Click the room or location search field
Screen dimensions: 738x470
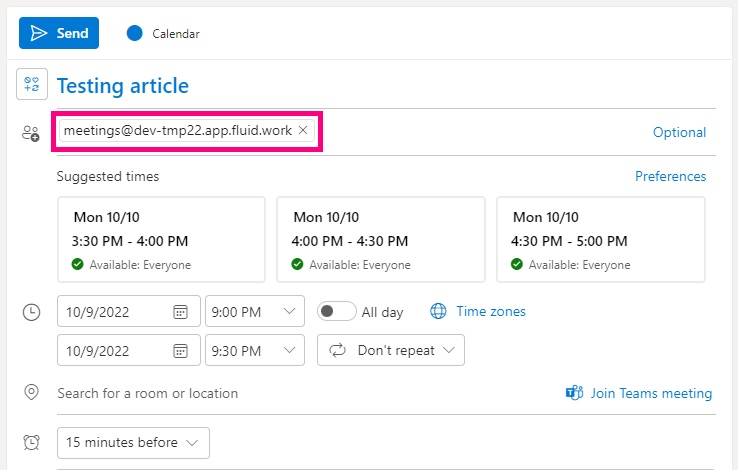[x=306, y=393]
